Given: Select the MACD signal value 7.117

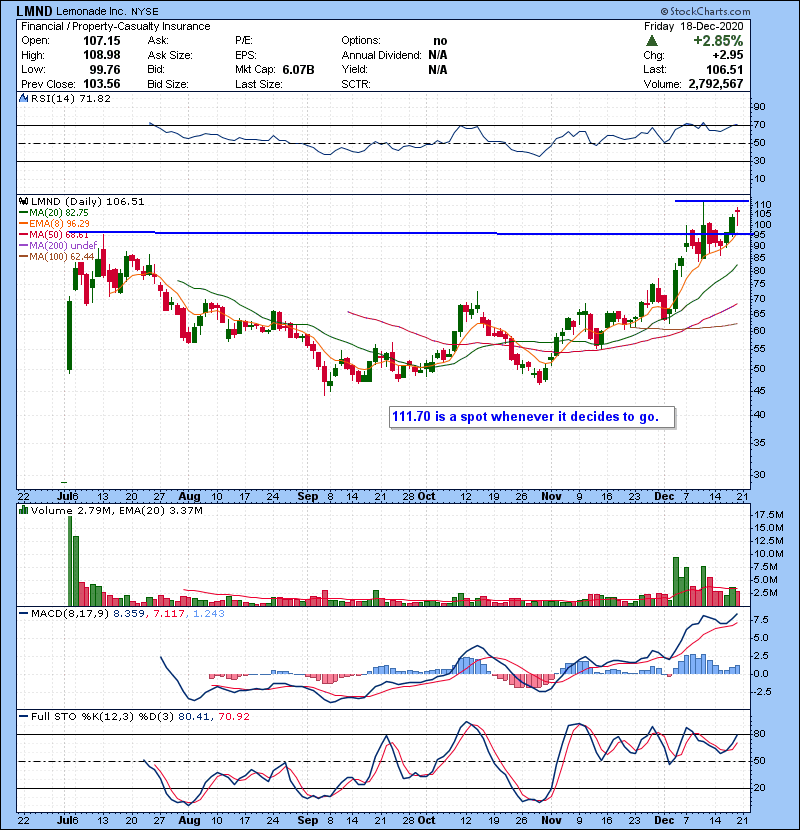Looking at the screenshot, I should [x=168, y=614].
